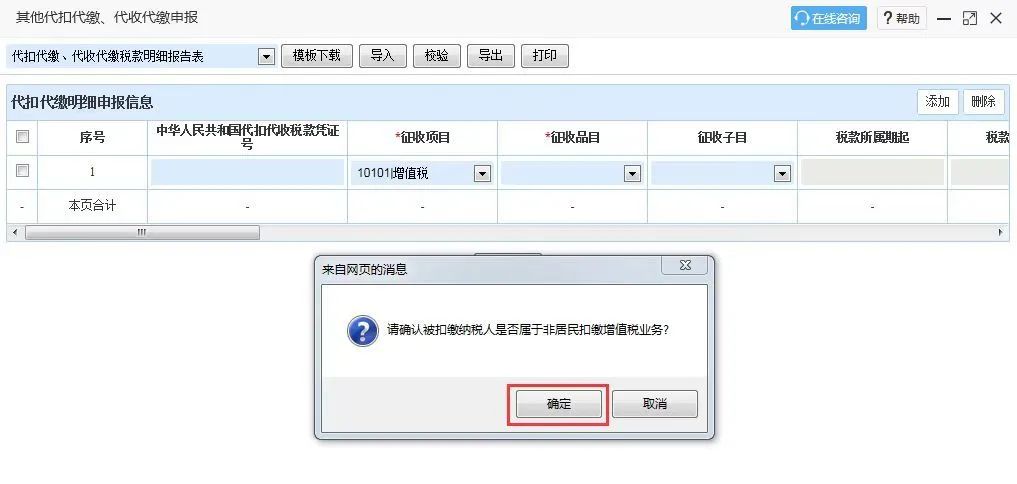Close the declaration window with top-right X
Screen dimensions: 1017x484
coord(996,19)
